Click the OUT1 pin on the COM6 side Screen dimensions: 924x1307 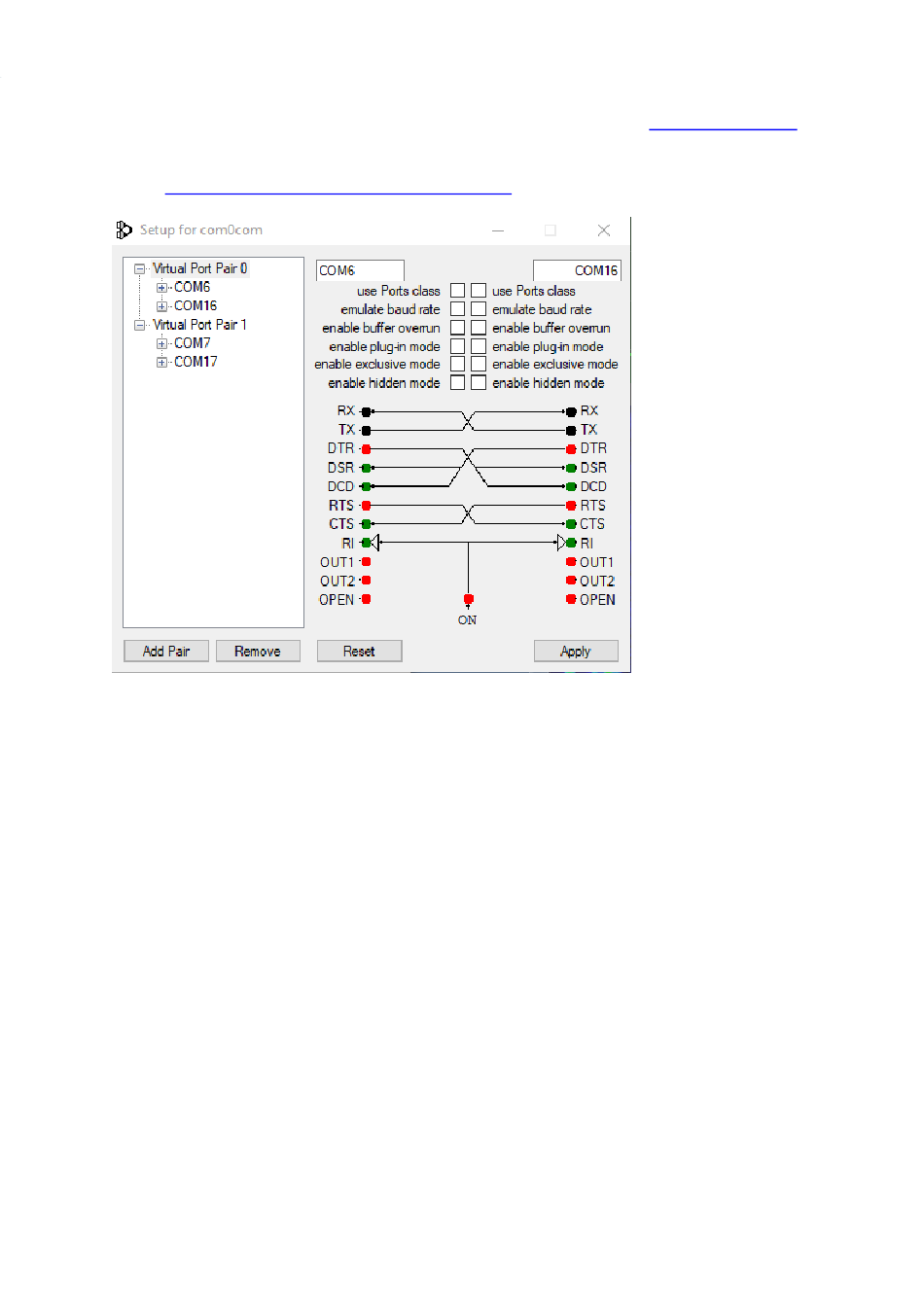point(366,562)
